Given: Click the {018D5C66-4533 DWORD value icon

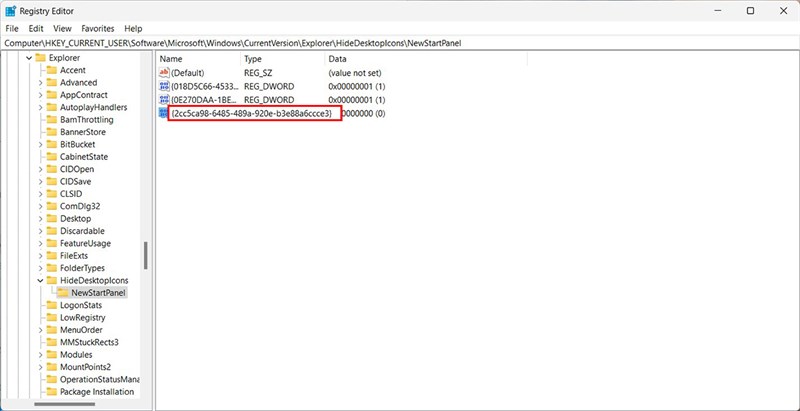Looking at the screenshot, I should point(164,87).
